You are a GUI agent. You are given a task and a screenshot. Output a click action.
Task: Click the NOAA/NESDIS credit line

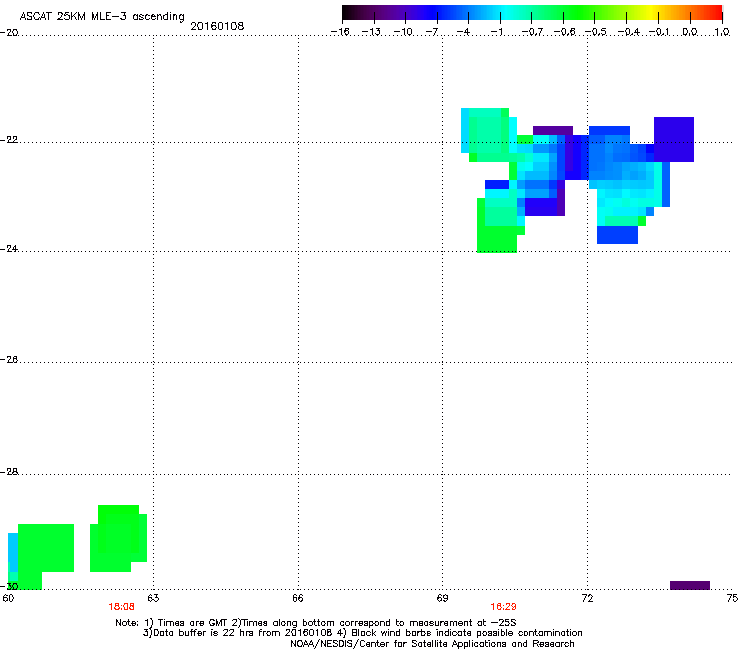tap(432, 644)
